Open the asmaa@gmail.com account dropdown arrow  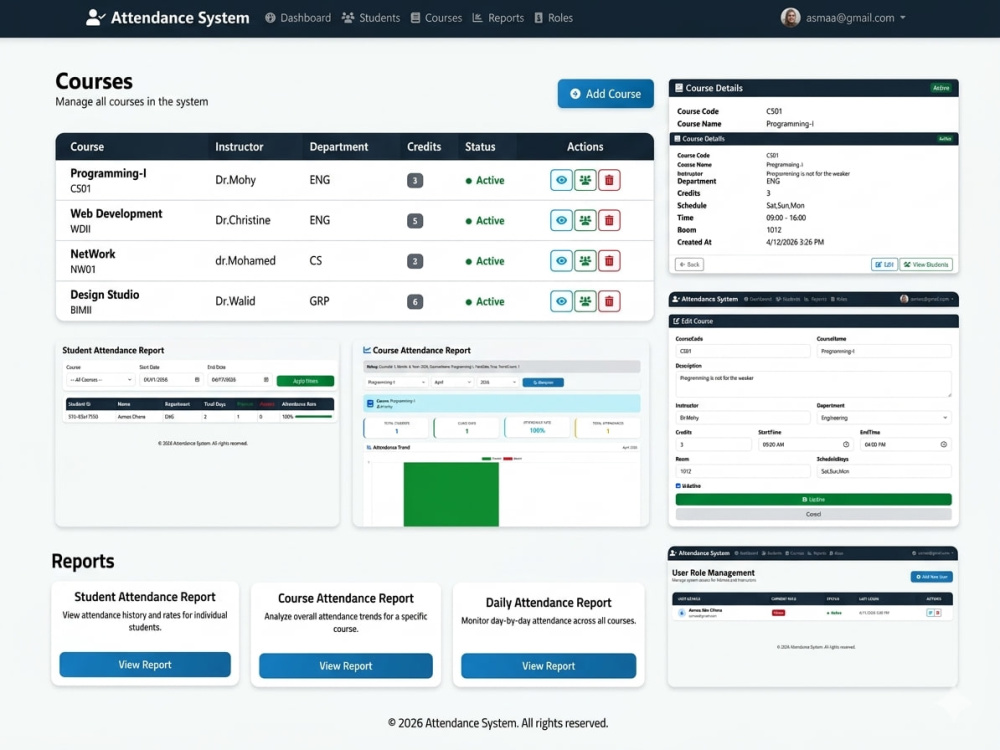pos(902,18)
